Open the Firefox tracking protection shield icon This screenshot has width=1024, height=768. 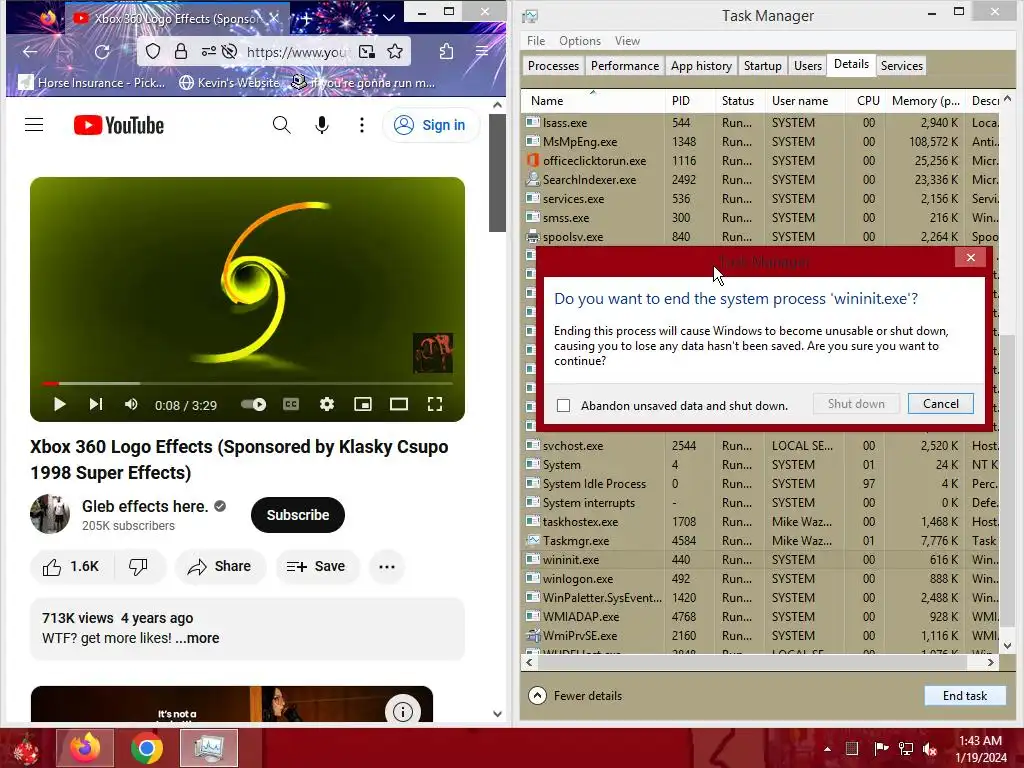153,52
